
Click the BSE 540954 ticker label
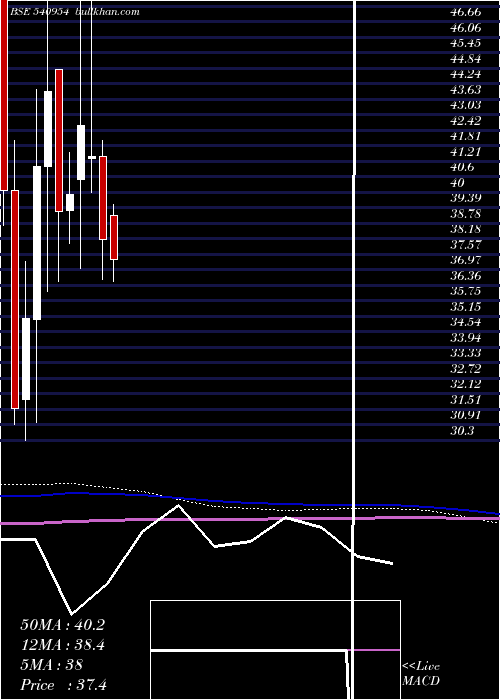pyautogui.click(x=39, y=12)
